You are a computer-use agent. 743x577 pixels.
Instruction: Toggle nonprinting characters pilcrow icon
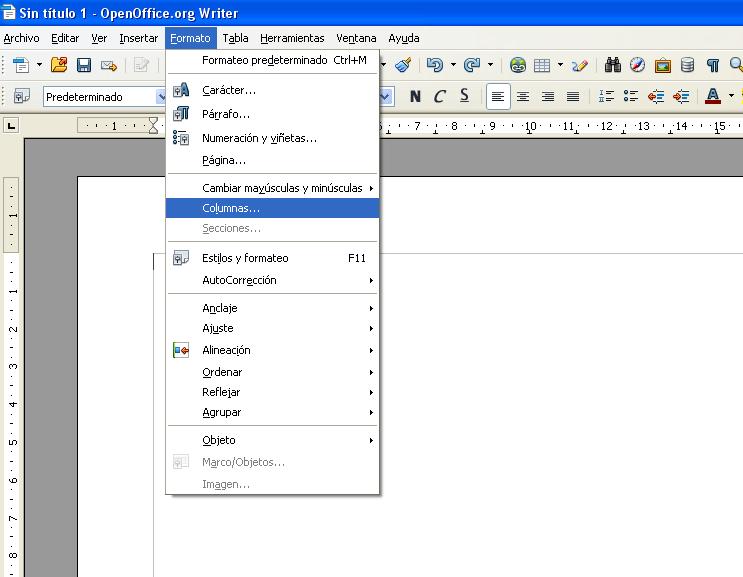point(713,65)
